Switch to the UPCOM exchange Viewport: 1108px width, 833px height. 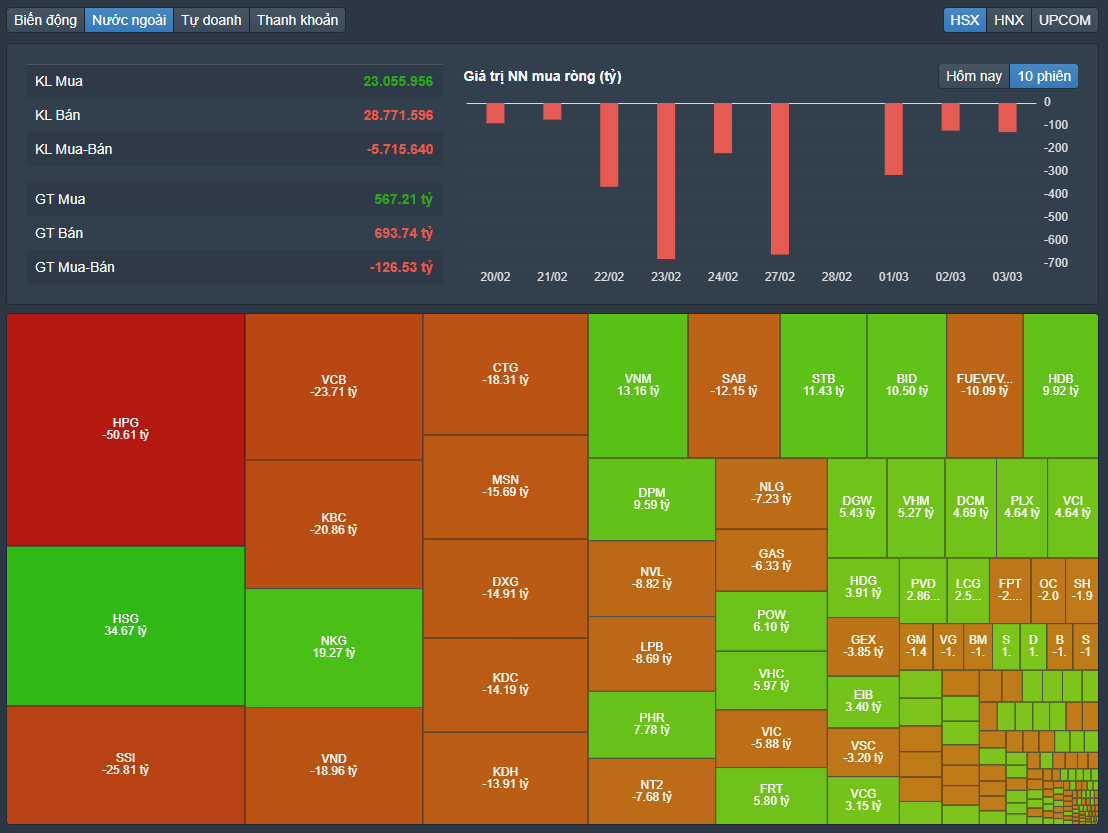click(1064, 20)
